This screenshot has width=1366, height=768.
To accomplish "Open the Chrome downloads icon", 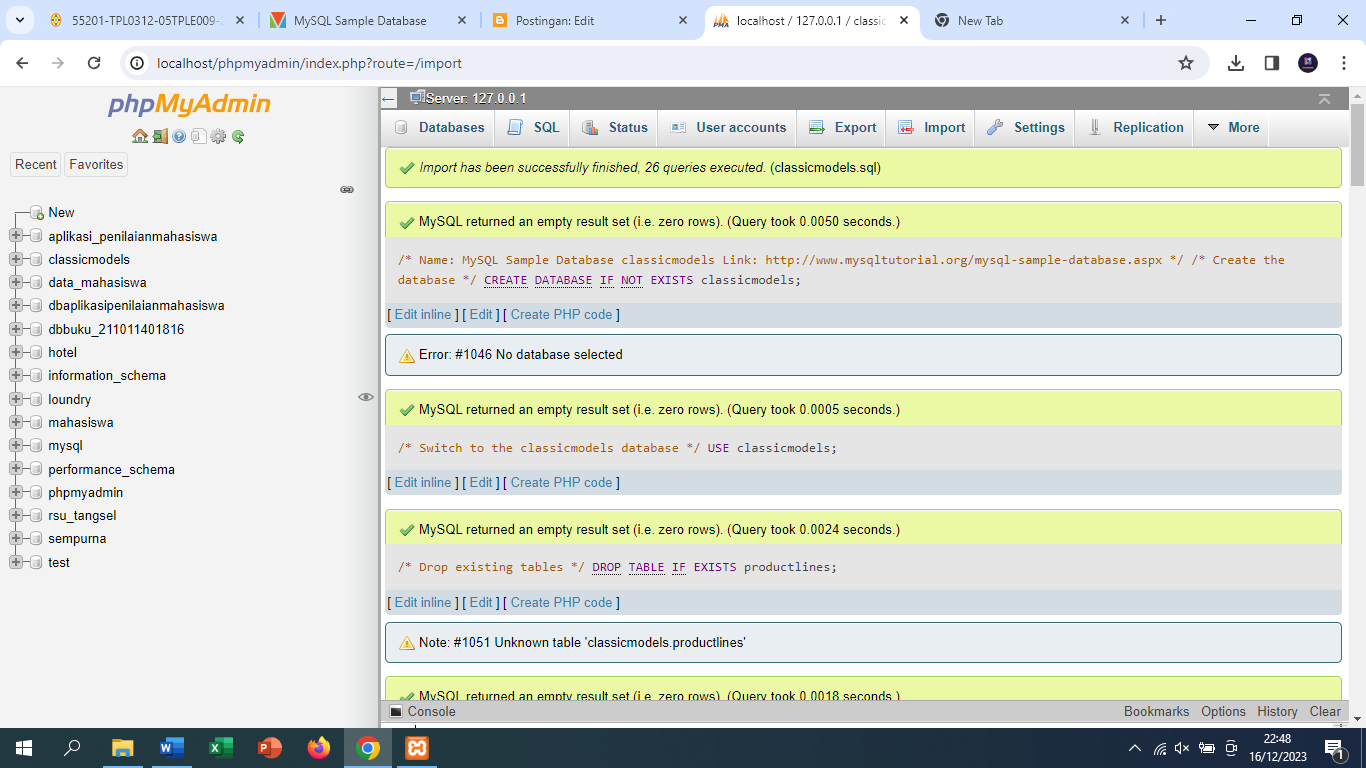I will [x=1236, y=63].
